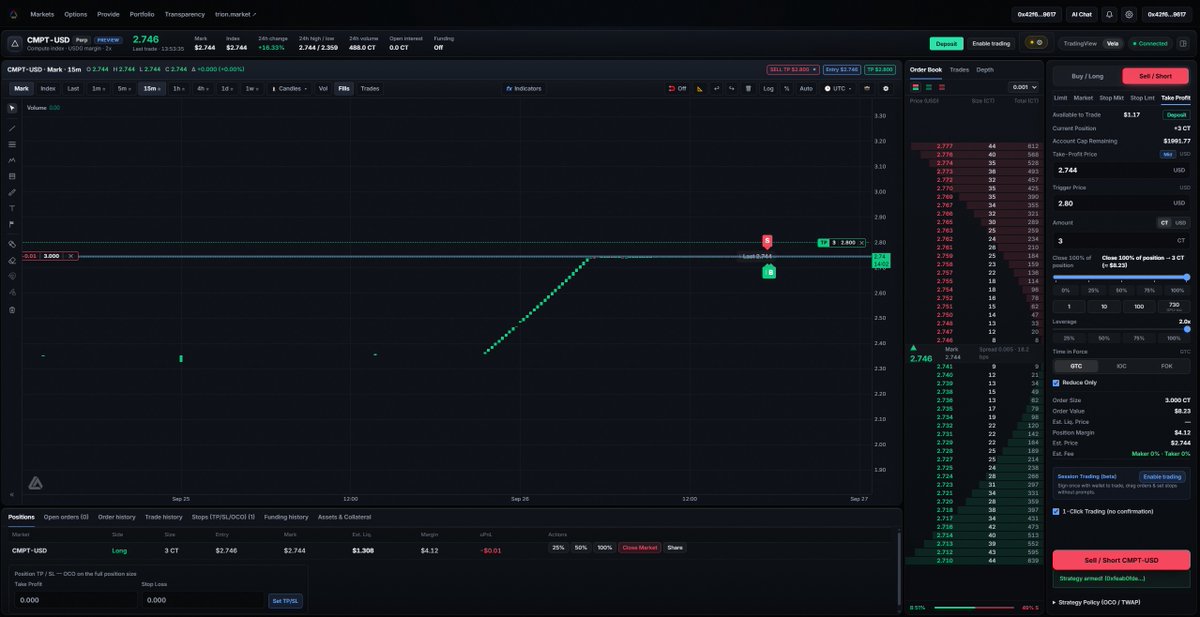Click the leverage slider handle

[1187, 329]
